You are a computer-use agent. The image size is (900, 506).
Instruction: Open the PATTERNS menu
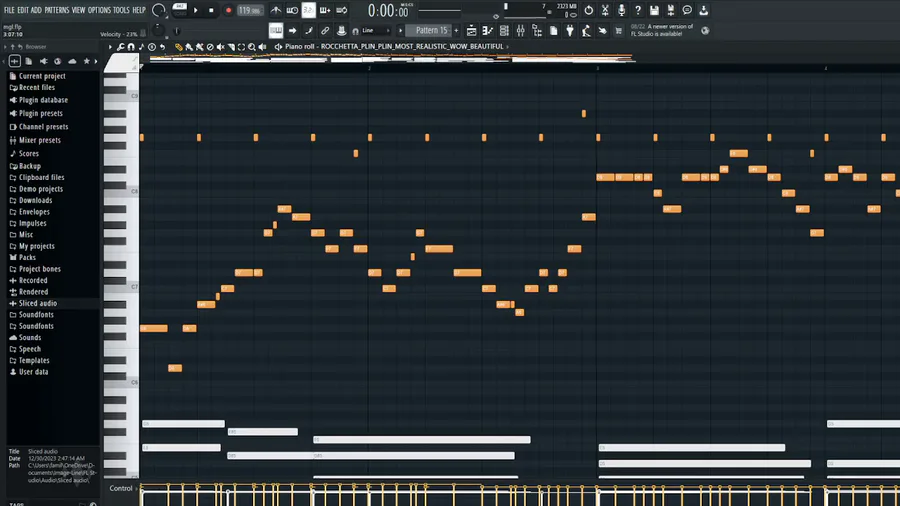coord(57,10)
